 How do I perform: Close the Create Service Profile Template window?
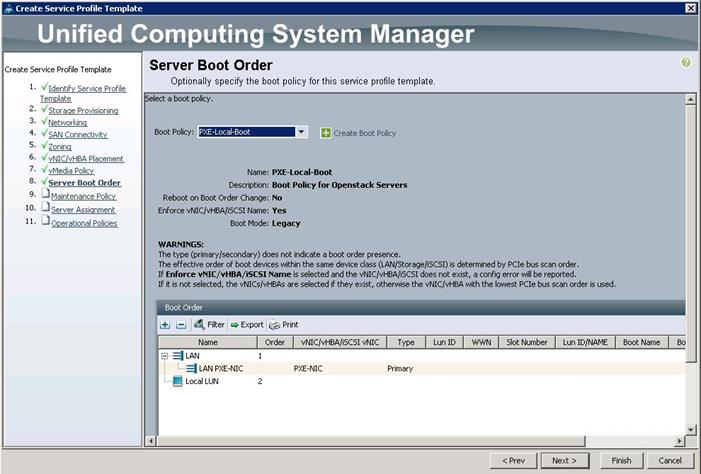[x=691, y=8]
